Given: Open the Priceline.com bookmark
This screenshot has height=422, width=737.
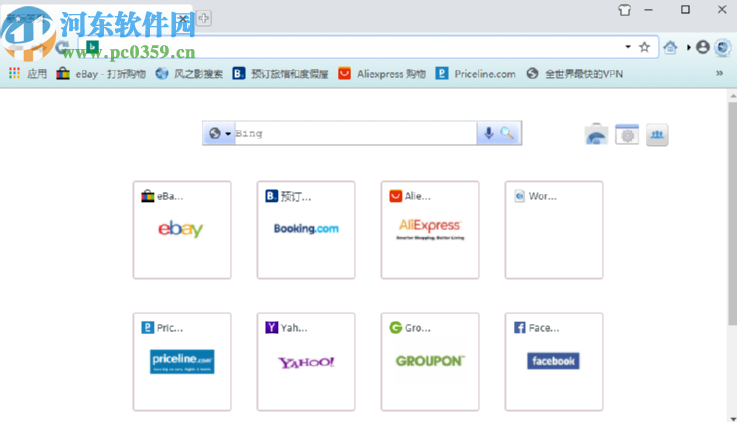Looking at the screenshot, I should [x=475, y=74].
